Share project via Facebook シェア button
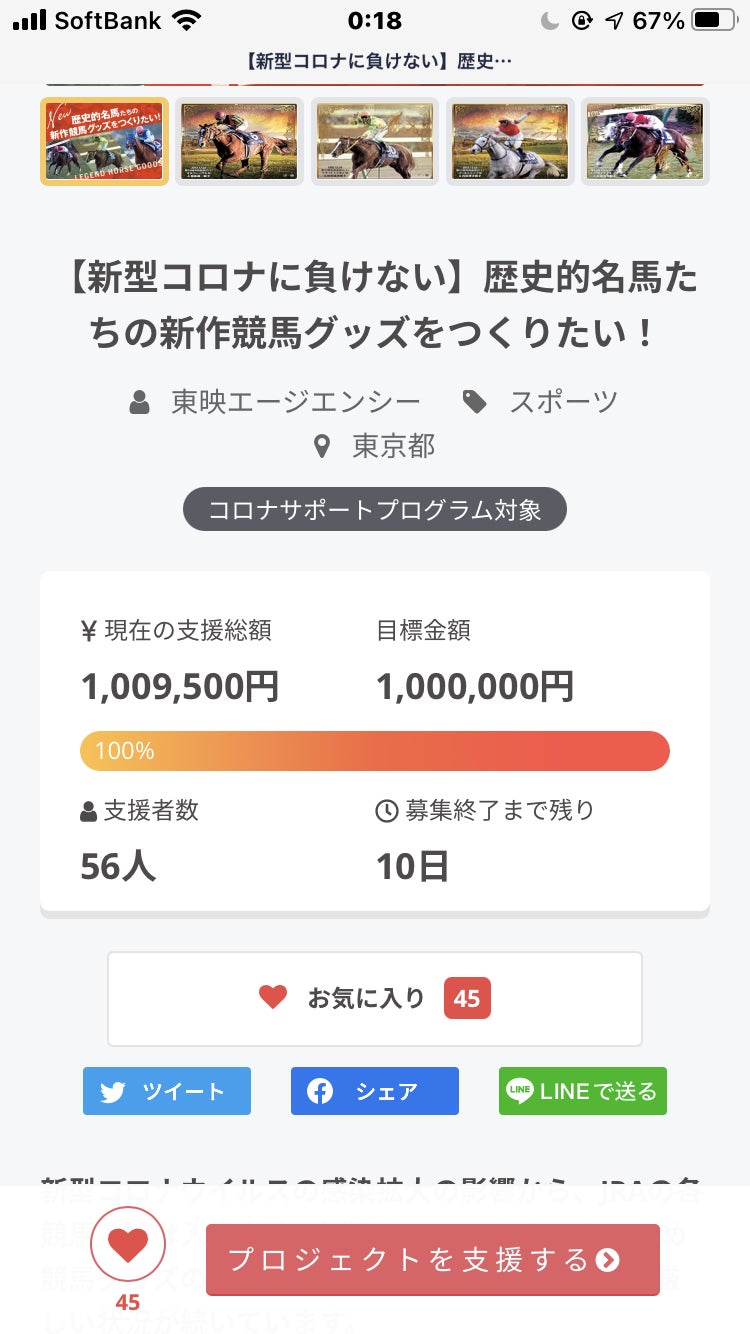 click(375, 1091)
